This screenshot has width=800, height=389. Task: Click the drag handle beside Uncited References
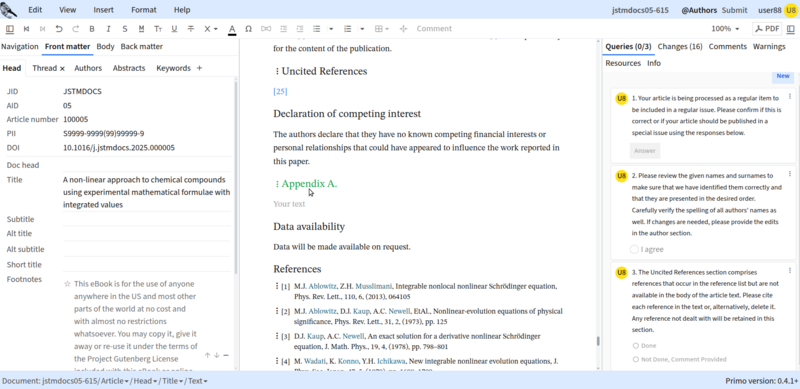(x=277, y=71)
